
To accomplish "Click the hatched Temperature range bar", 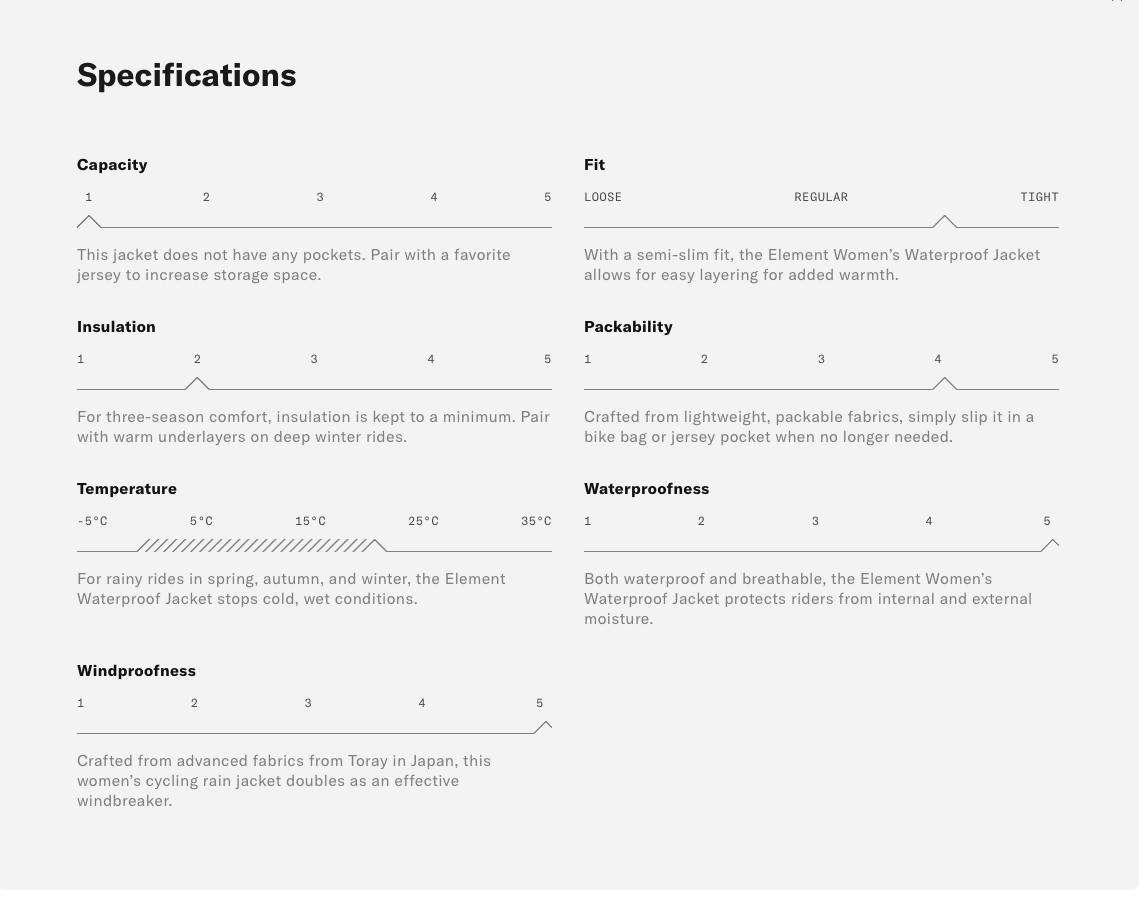I will point(257,545).
